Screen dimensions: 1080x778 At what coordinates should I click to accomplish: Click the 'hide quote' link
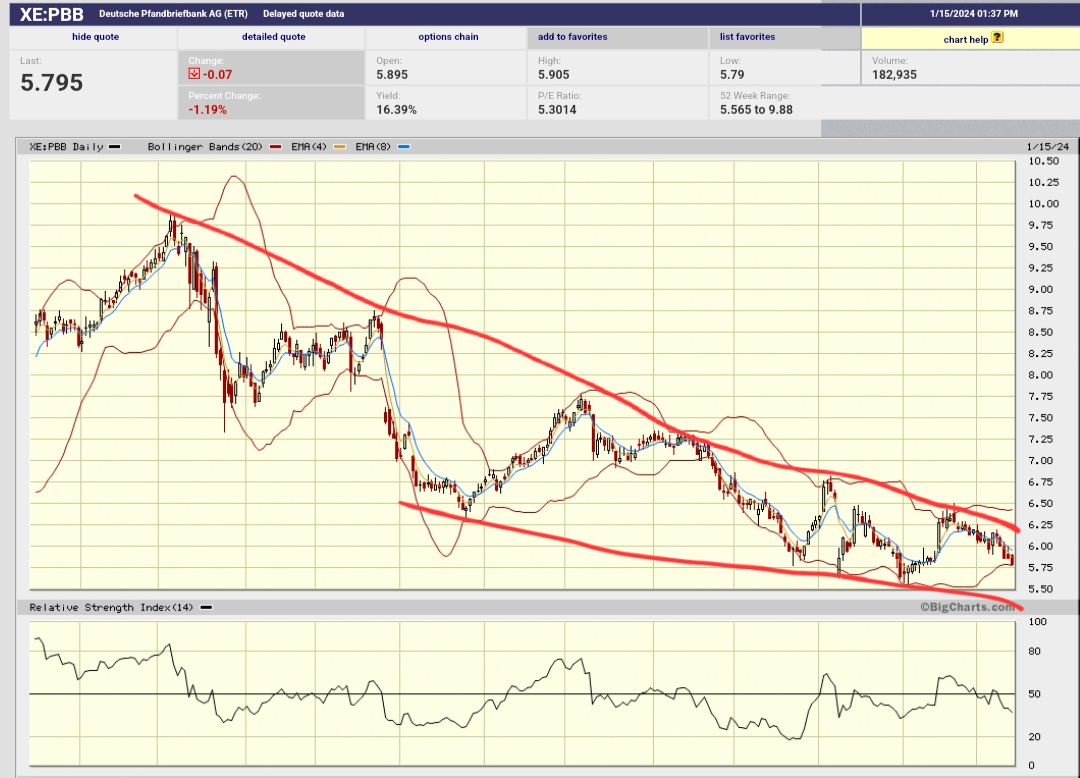click(95, 36)
